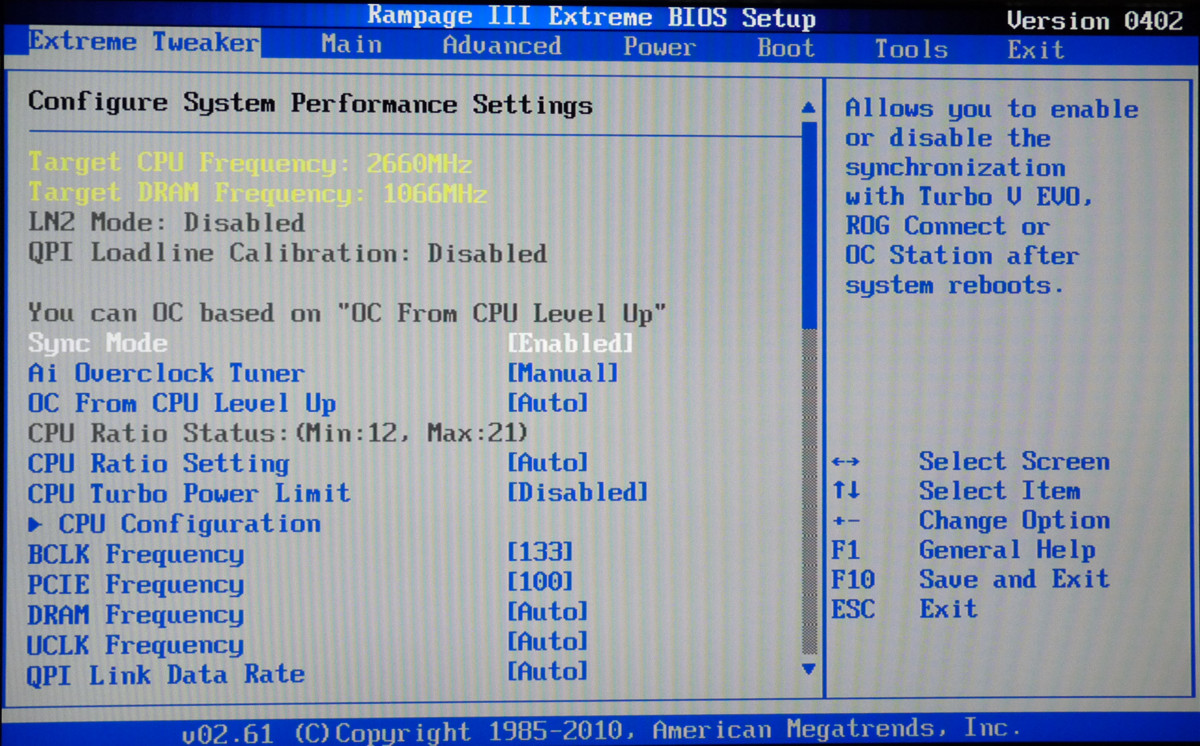1200x746 pixels.
Task: Click the left-right arrows Select Screen icon
Action: click(846, 462)
